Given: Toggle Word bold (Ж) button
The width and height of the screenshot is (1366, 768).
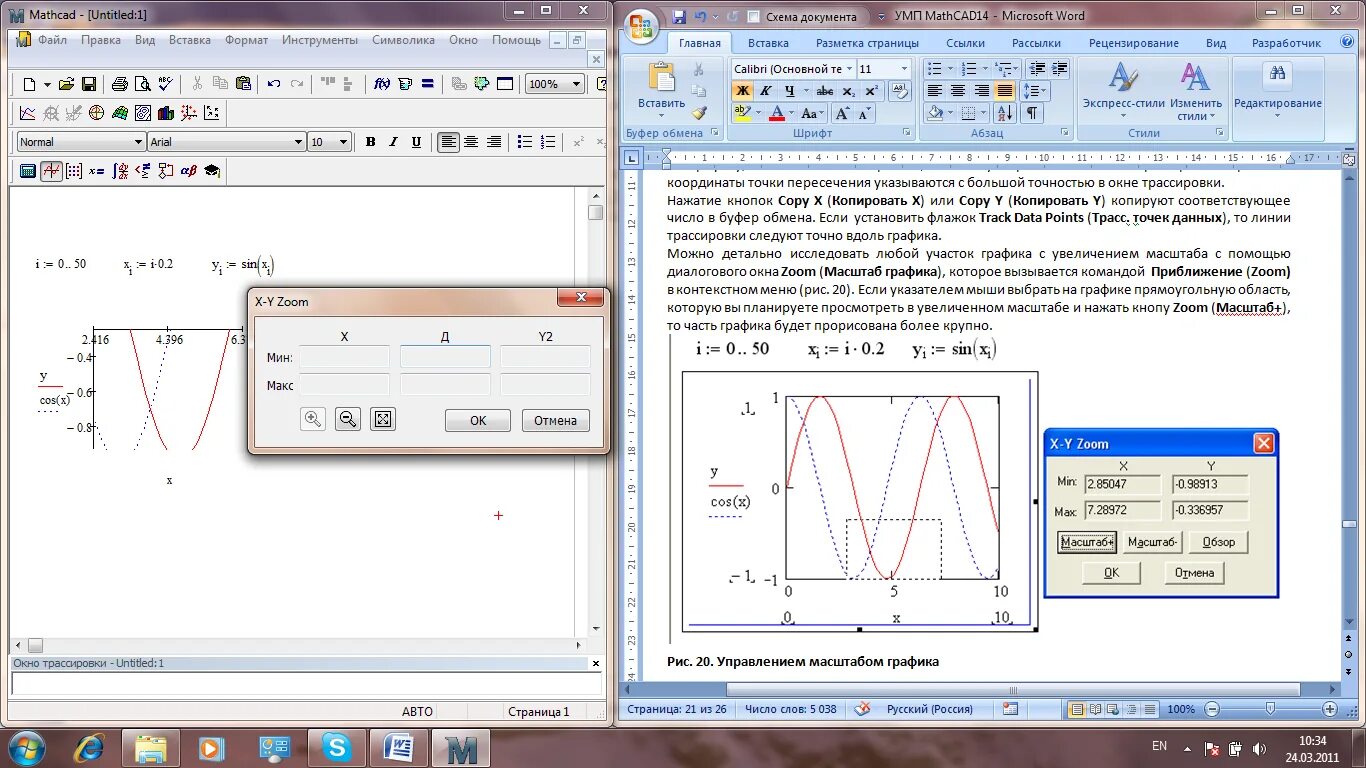Looking at the screenshot, I should [x=742, y=91].
